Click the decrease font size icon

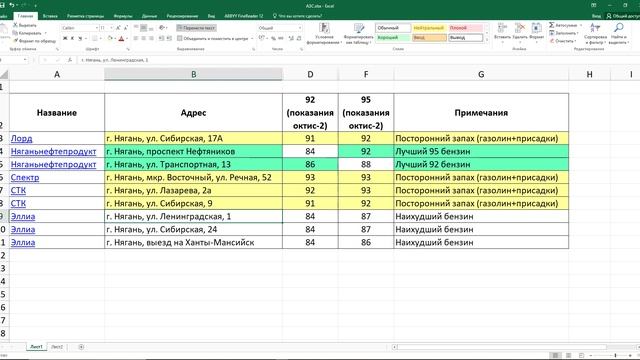pos(125,28)
